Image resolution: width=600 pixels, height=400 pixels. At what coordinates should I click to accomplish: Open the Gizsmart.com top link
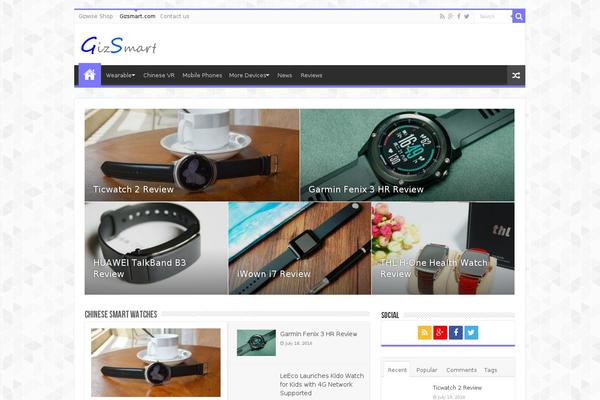click(x=137, y=16)
